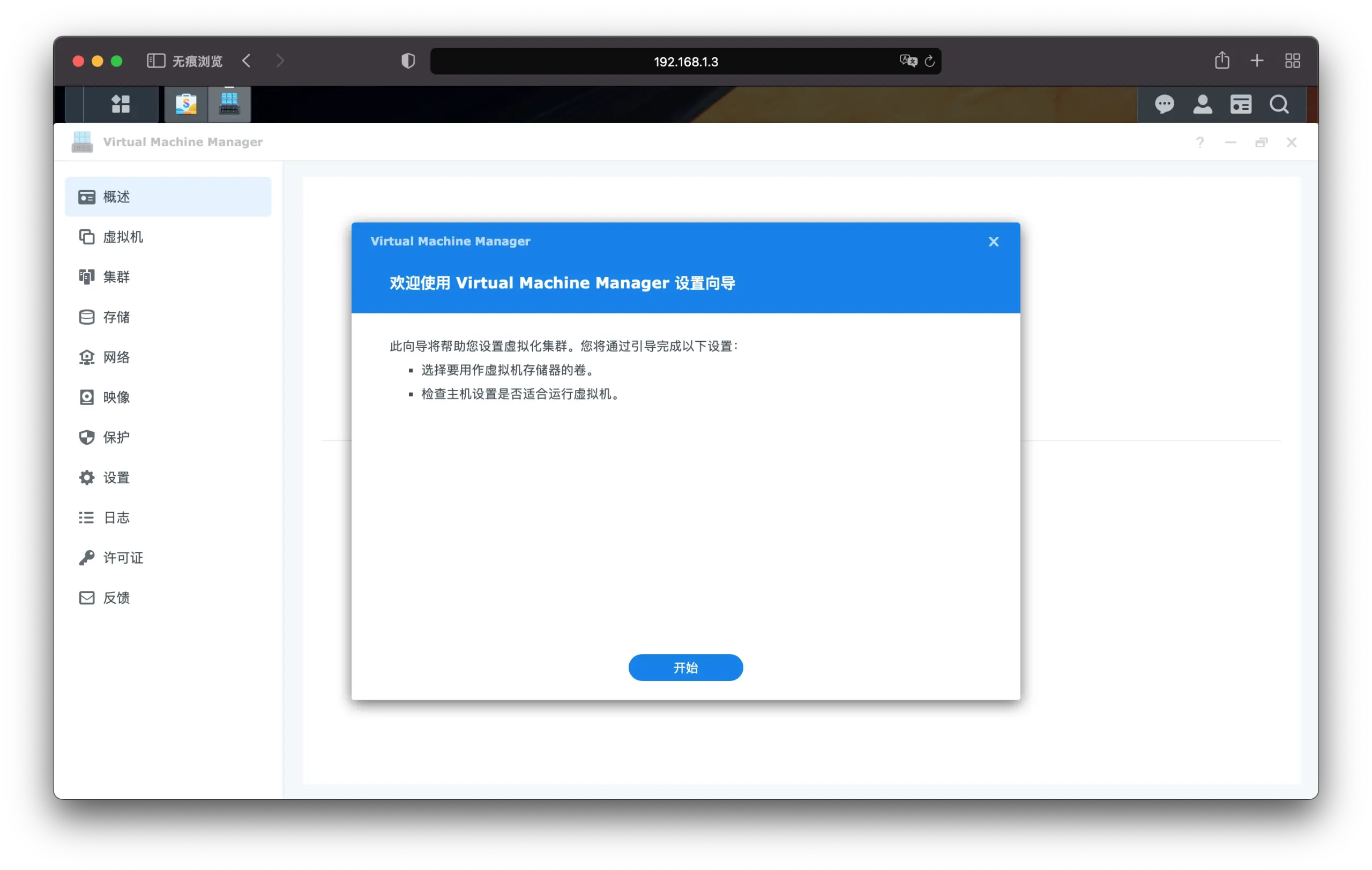Open the 保护 menu item
Screen dimensions: 1372x870
coord(168,438)
